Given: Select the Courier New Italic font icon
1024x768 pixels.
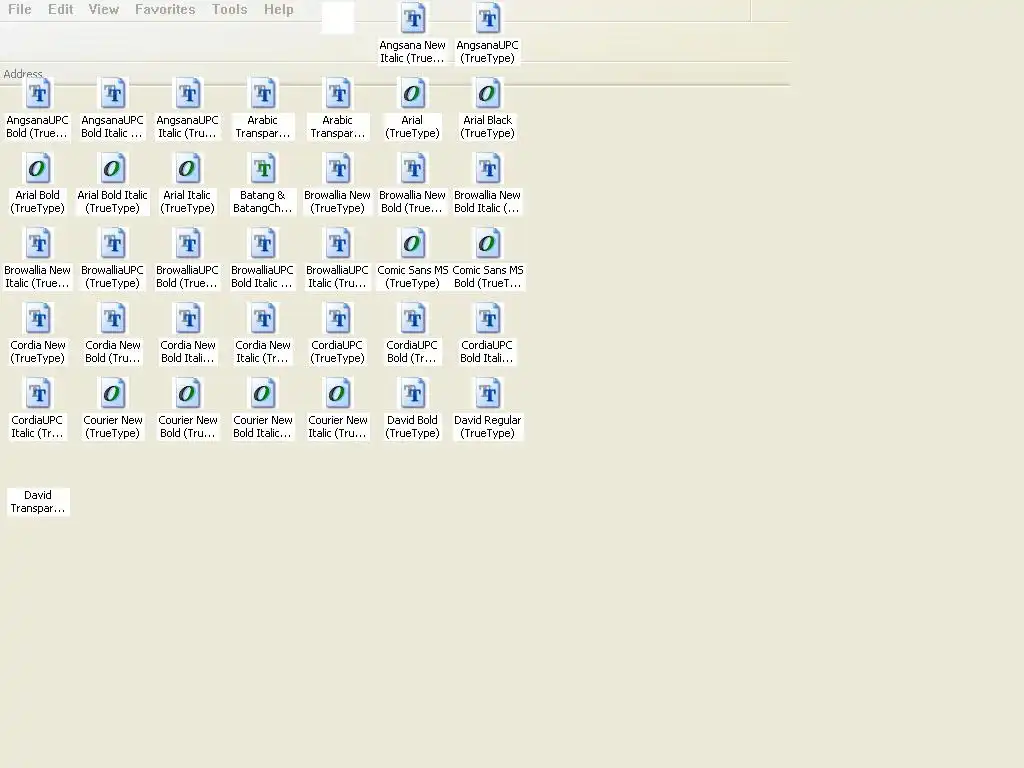Looking at the screenshot, I should [x=338, y=394].
